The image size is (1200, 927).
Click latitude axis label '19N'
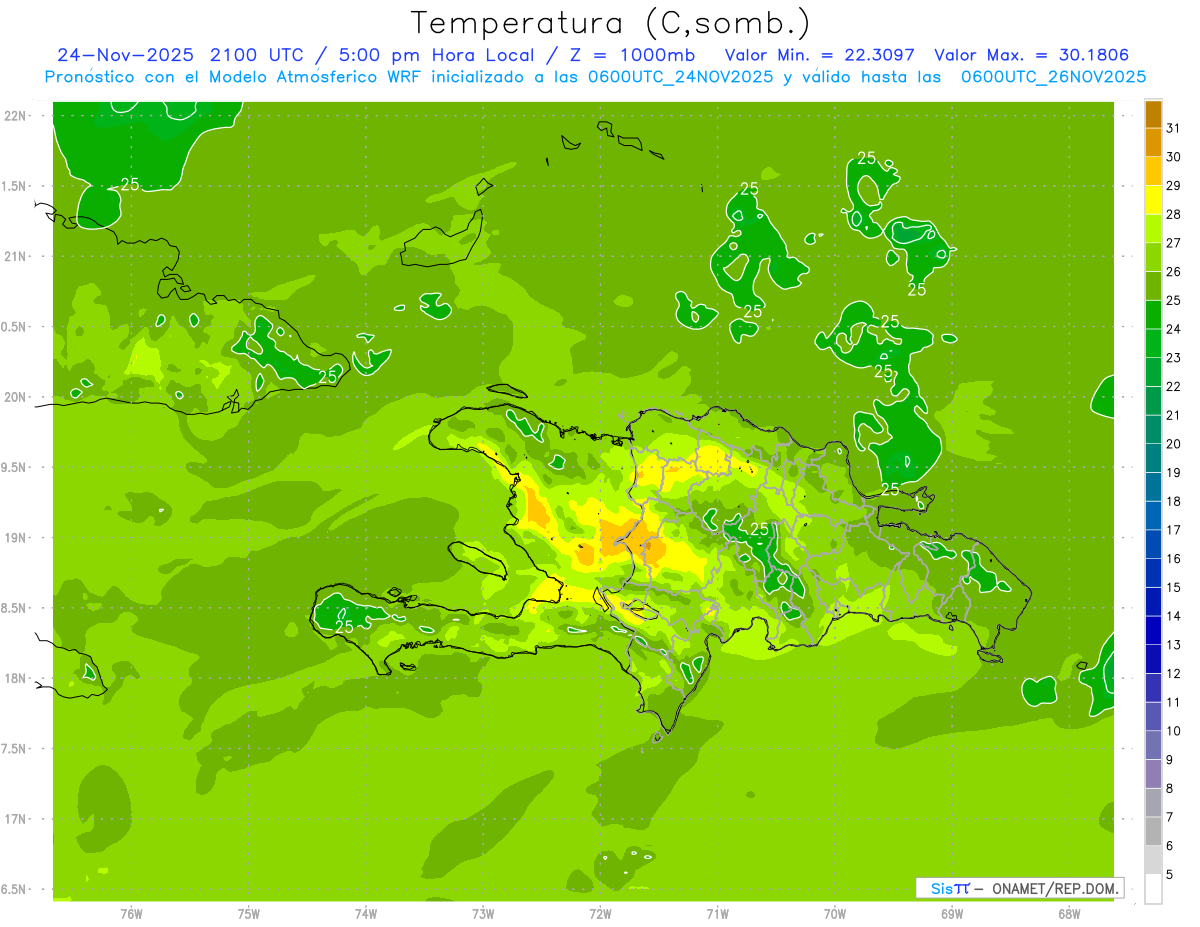click(x=15, y=537)
